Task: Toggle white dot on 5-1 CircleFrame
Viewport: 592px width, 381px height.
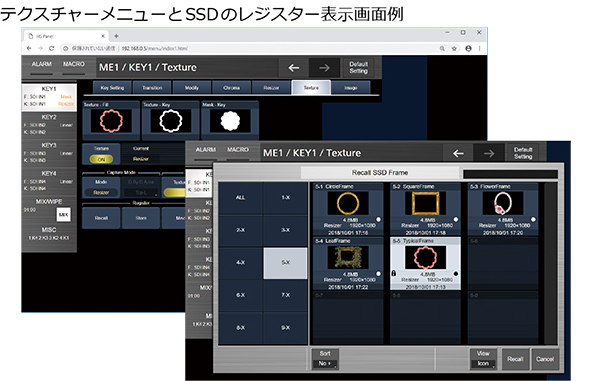Action: 378,219
